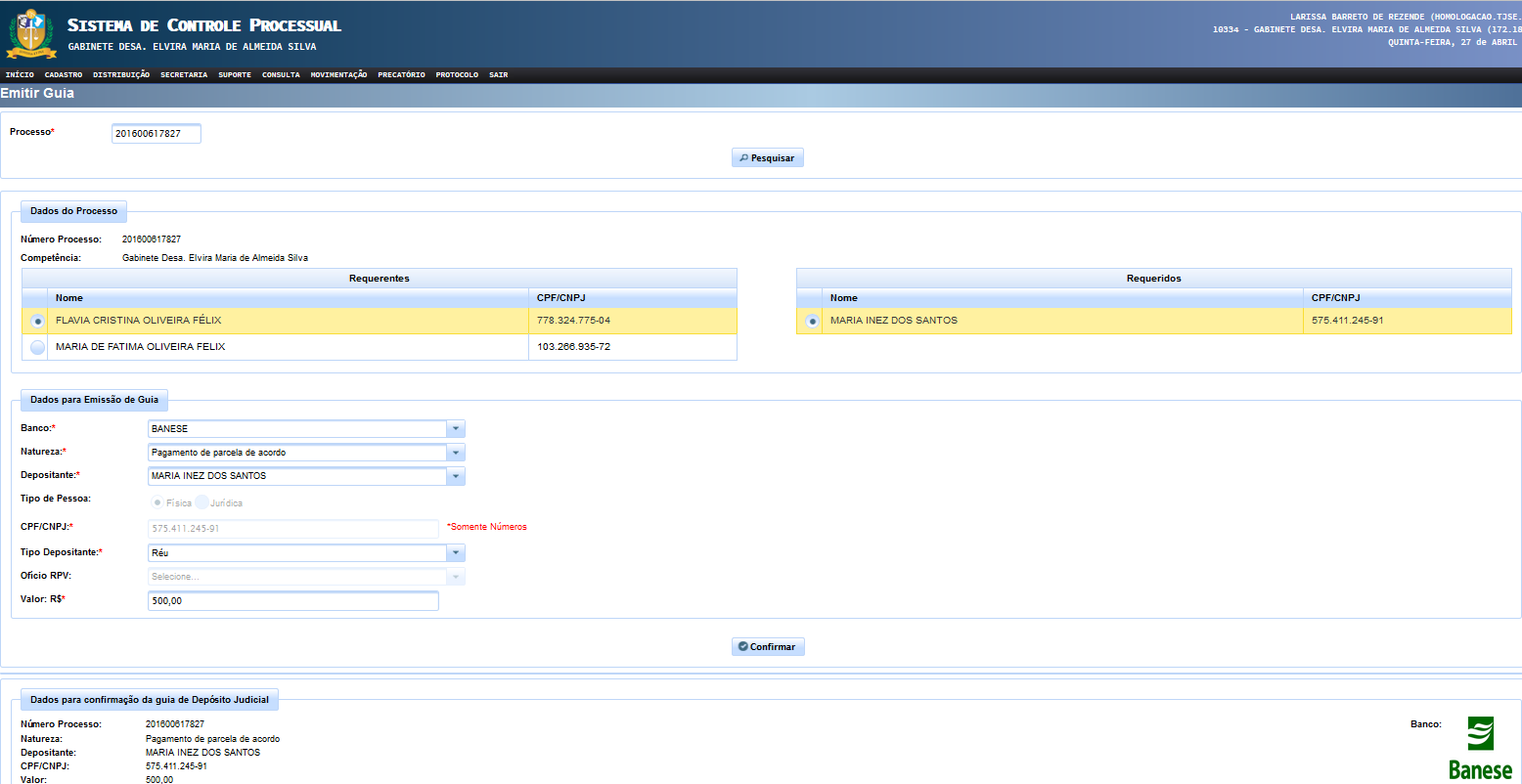
Task: Open the Precatório menu
Action: tap(401, 75)
